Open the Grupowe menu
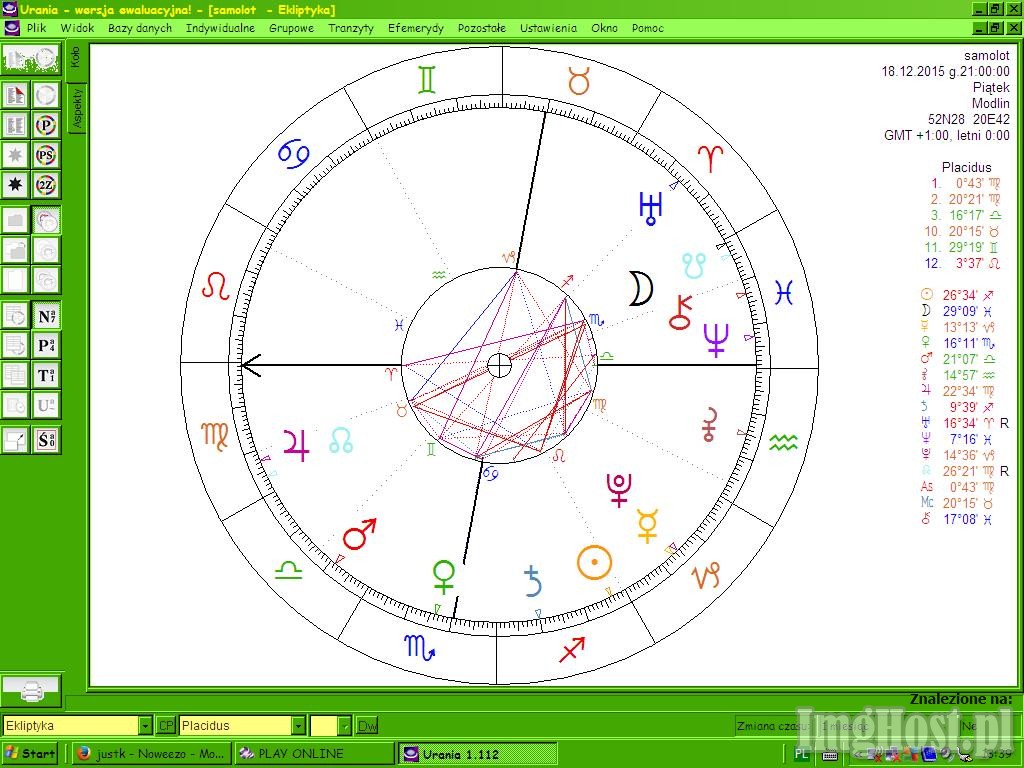 [x=291, y=28]
